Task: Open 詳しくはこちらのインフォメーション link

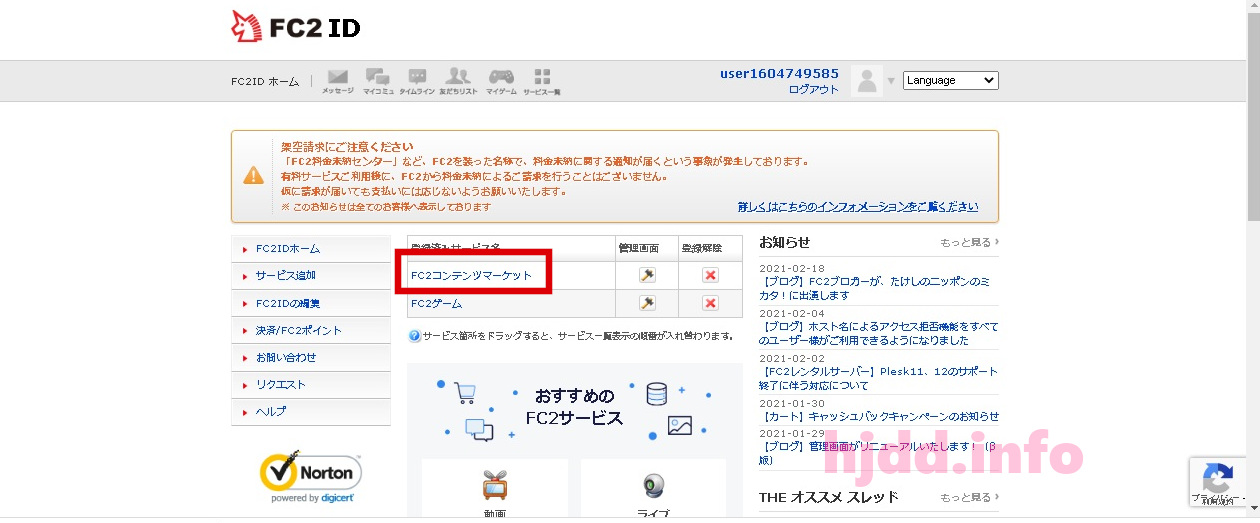Action: point(858,207)
